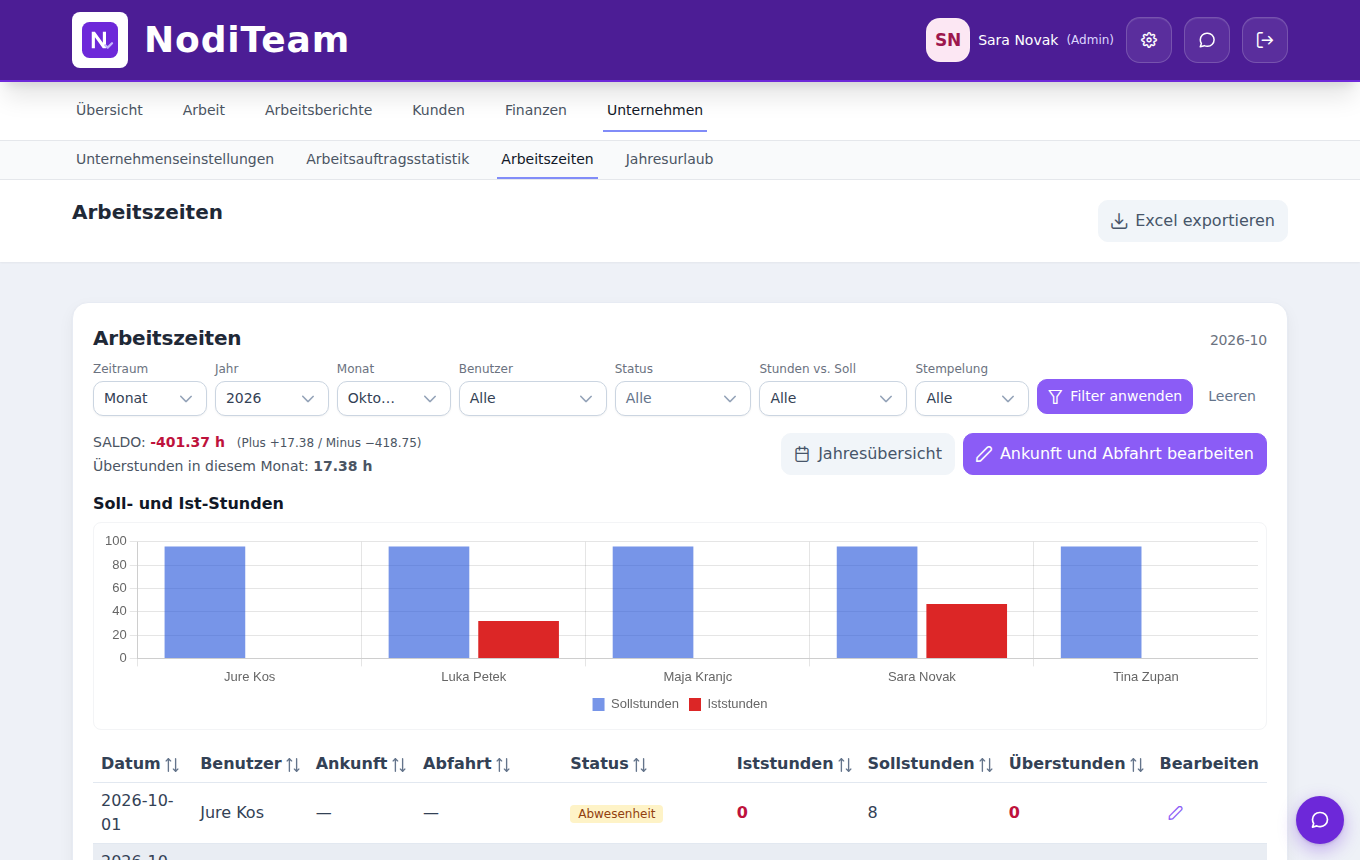Image resolution: width=1360 pixels, height=860 pixels.
Task: Sort table by Ankunft column arrows
Action: (x=399, y=764)
